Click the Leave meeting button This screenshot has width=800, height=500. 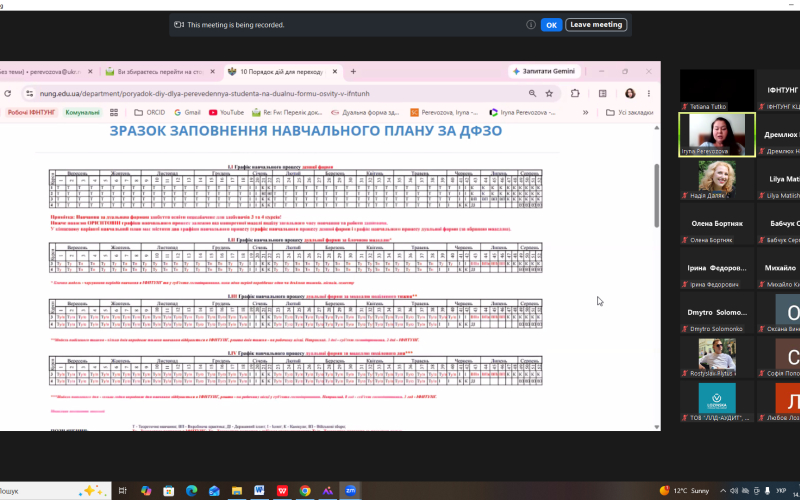[x=596, y=25]
